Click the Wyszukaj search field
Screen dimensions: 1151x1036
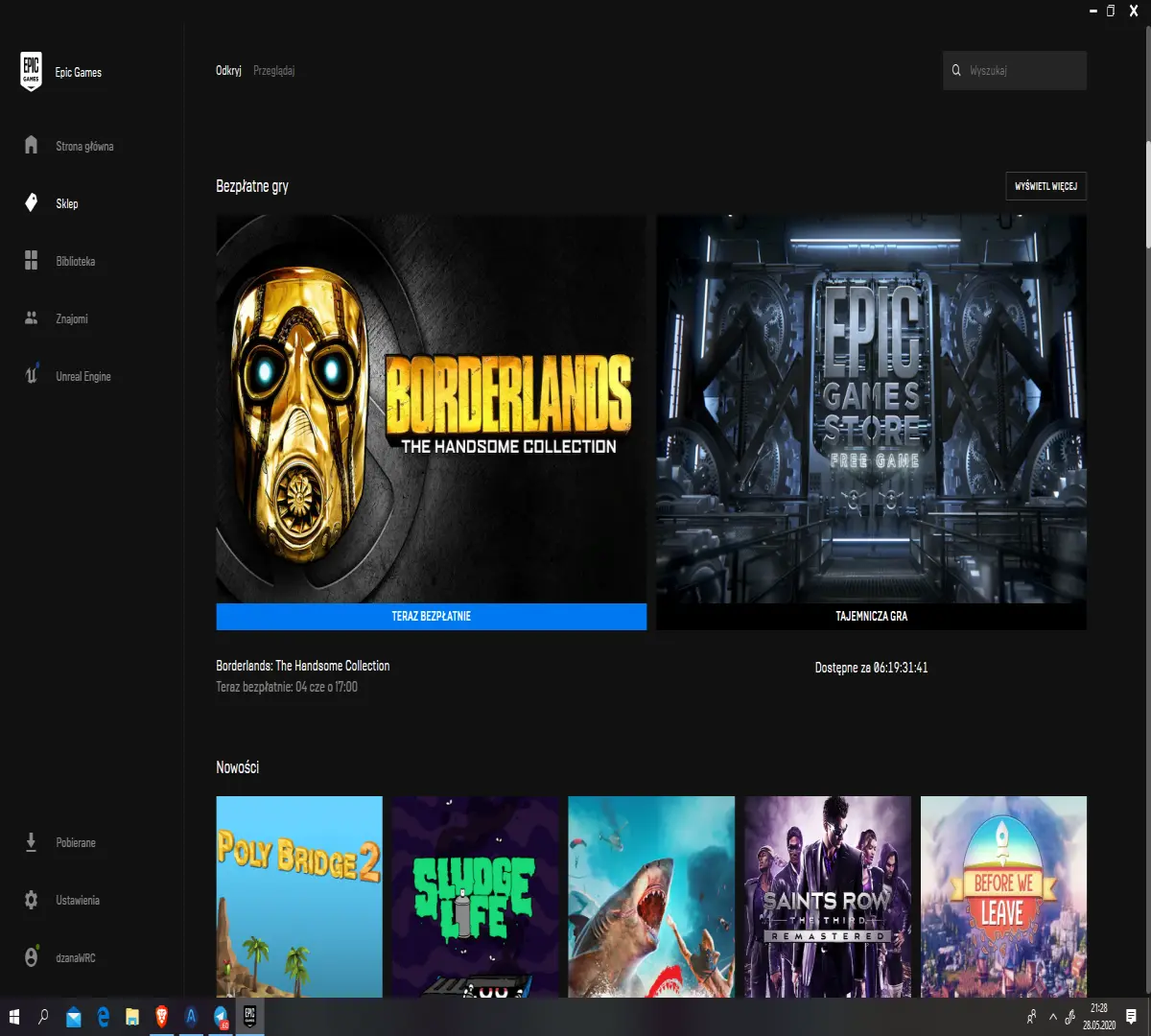click(x=1015, y=70)
